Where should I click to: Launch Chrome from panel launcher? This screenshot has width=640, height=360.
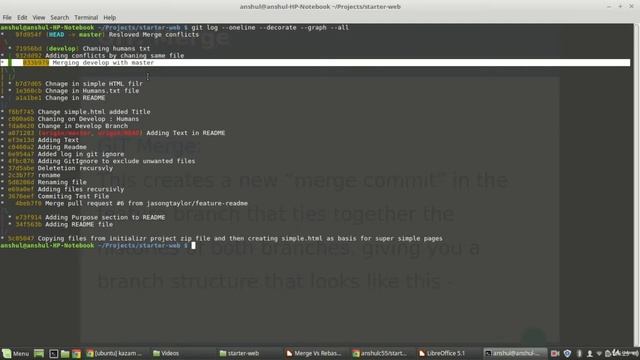(76, 353)
